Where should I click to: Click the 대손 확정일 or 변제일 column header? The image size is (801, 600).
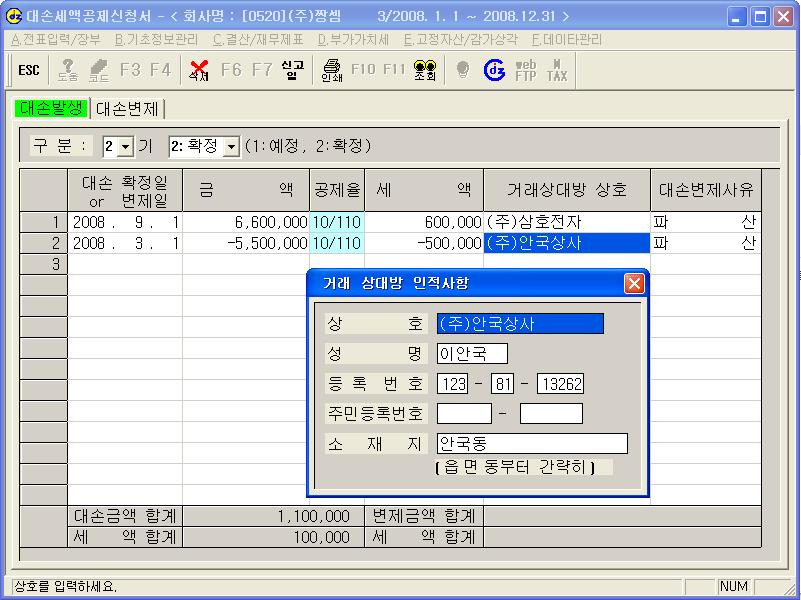[125, 190]
